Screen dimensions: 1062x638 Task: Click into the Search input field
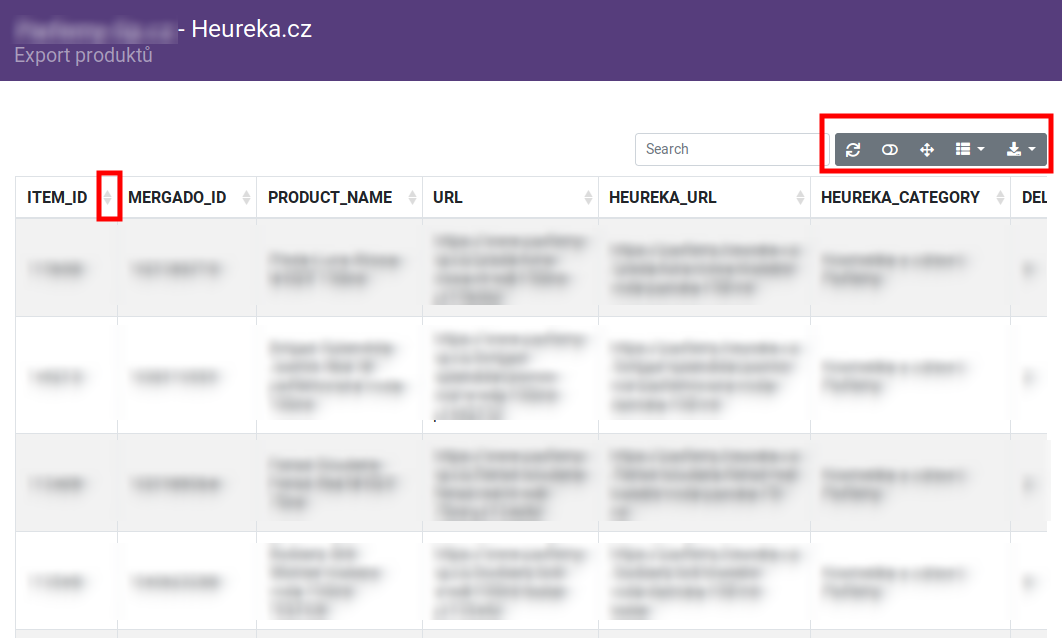coord(731,149)
